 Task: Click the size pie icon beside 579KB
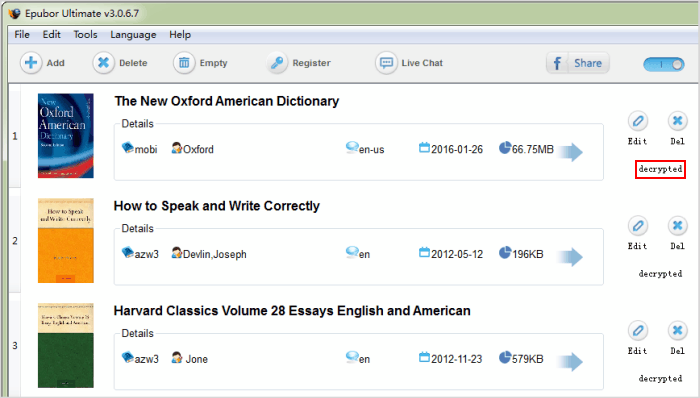click(505, 357)
